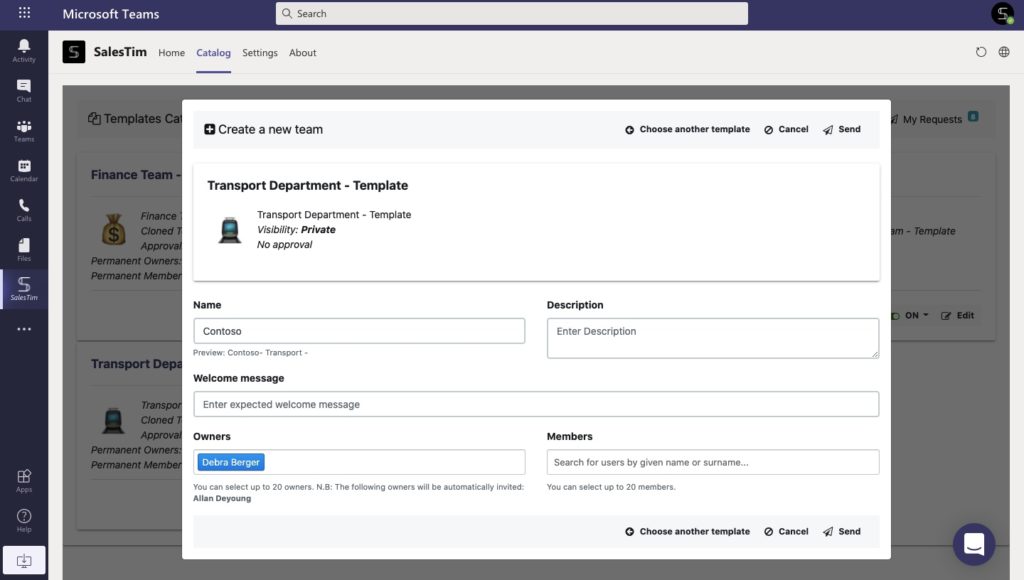Click Cancel at the dialog bottom
This screenshot has width=1024, height=580.
pos(786,532)
